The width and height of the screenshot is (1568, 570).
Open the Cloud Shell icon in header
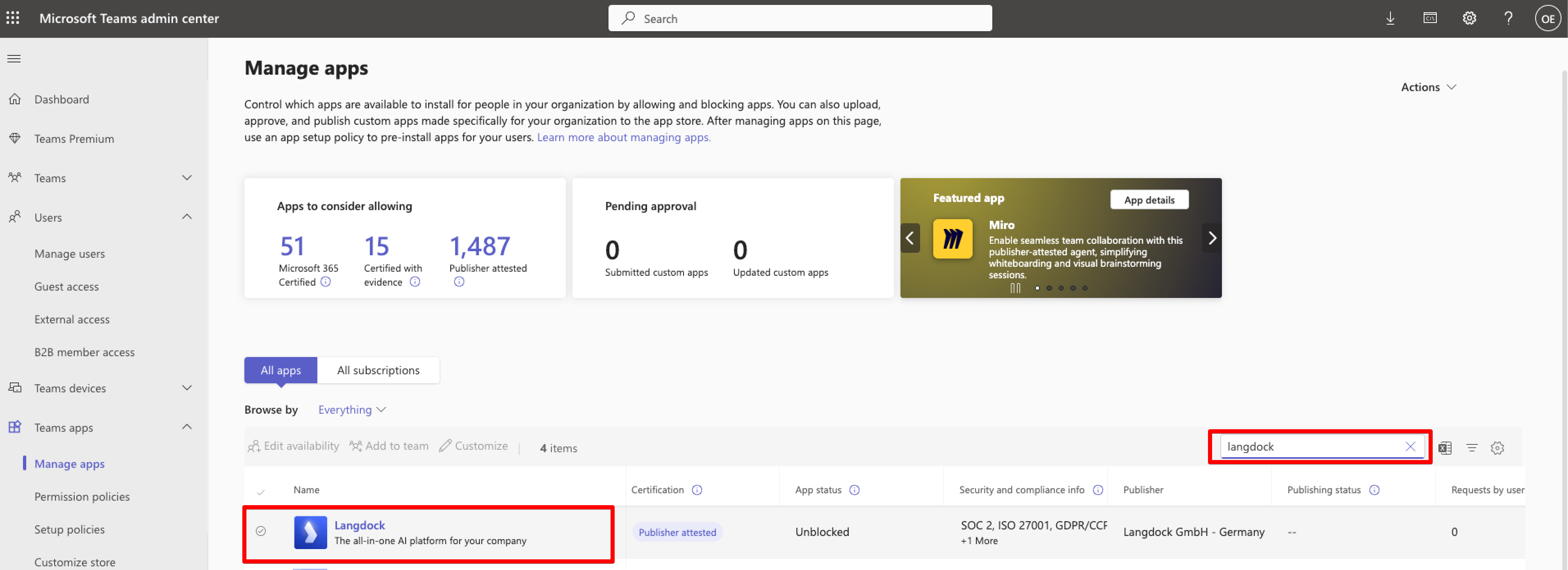point(1430,18)
